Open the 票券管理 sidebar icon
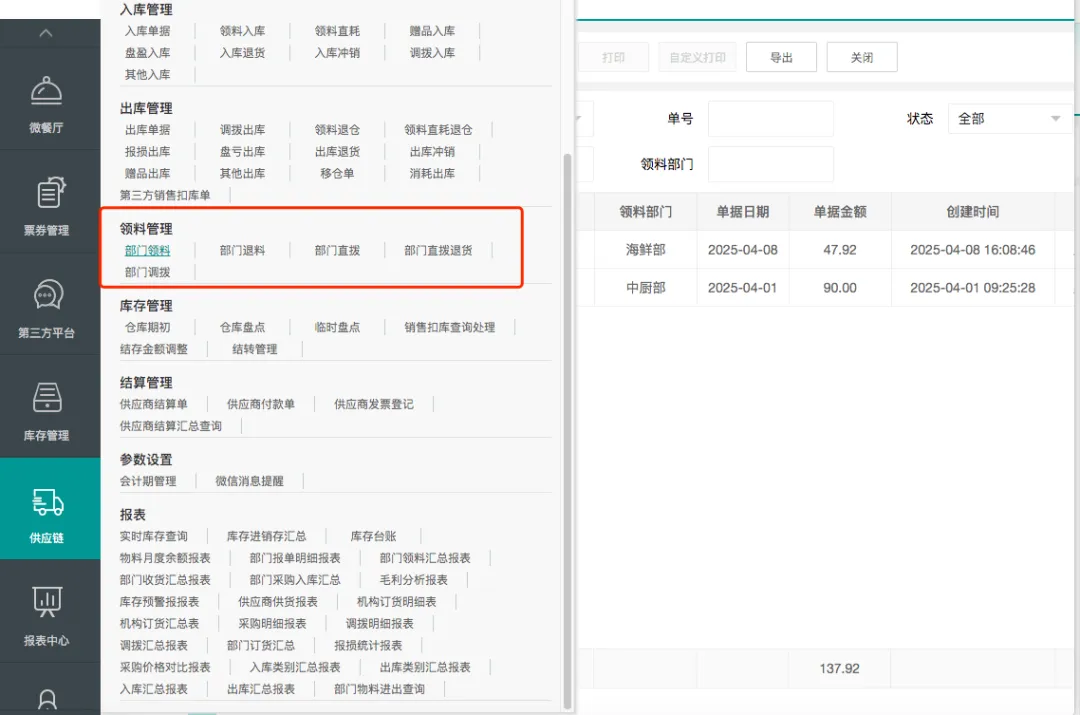Screen dimensions: 1080x715 pos(48,193)
